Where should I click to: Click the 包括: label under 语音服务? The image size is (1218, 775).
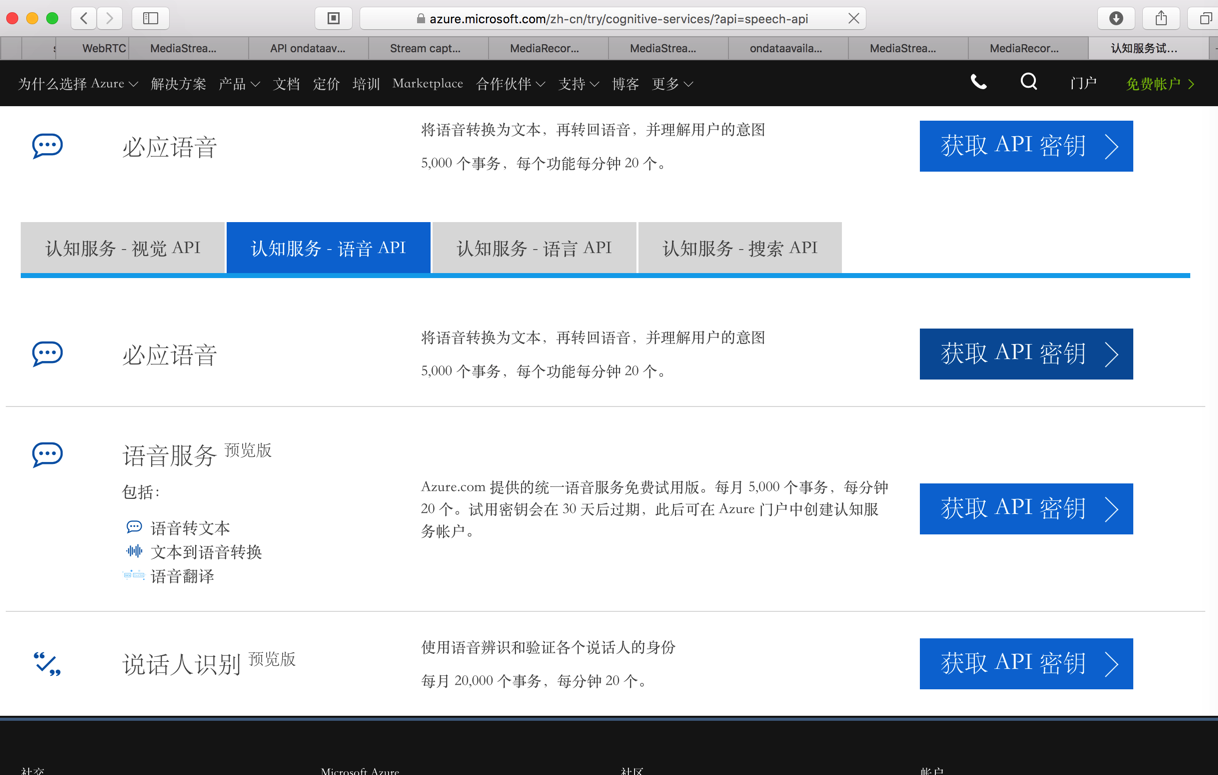pos(141,492)
